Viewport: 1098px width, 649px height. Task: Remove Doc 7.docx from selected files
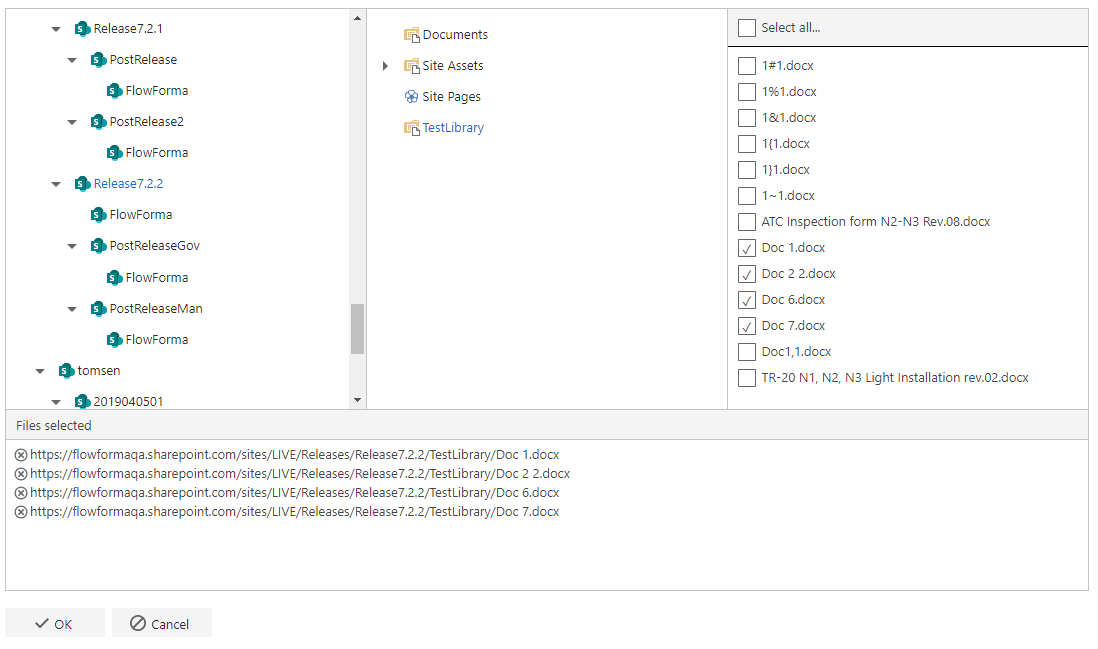tap(21, 512)
